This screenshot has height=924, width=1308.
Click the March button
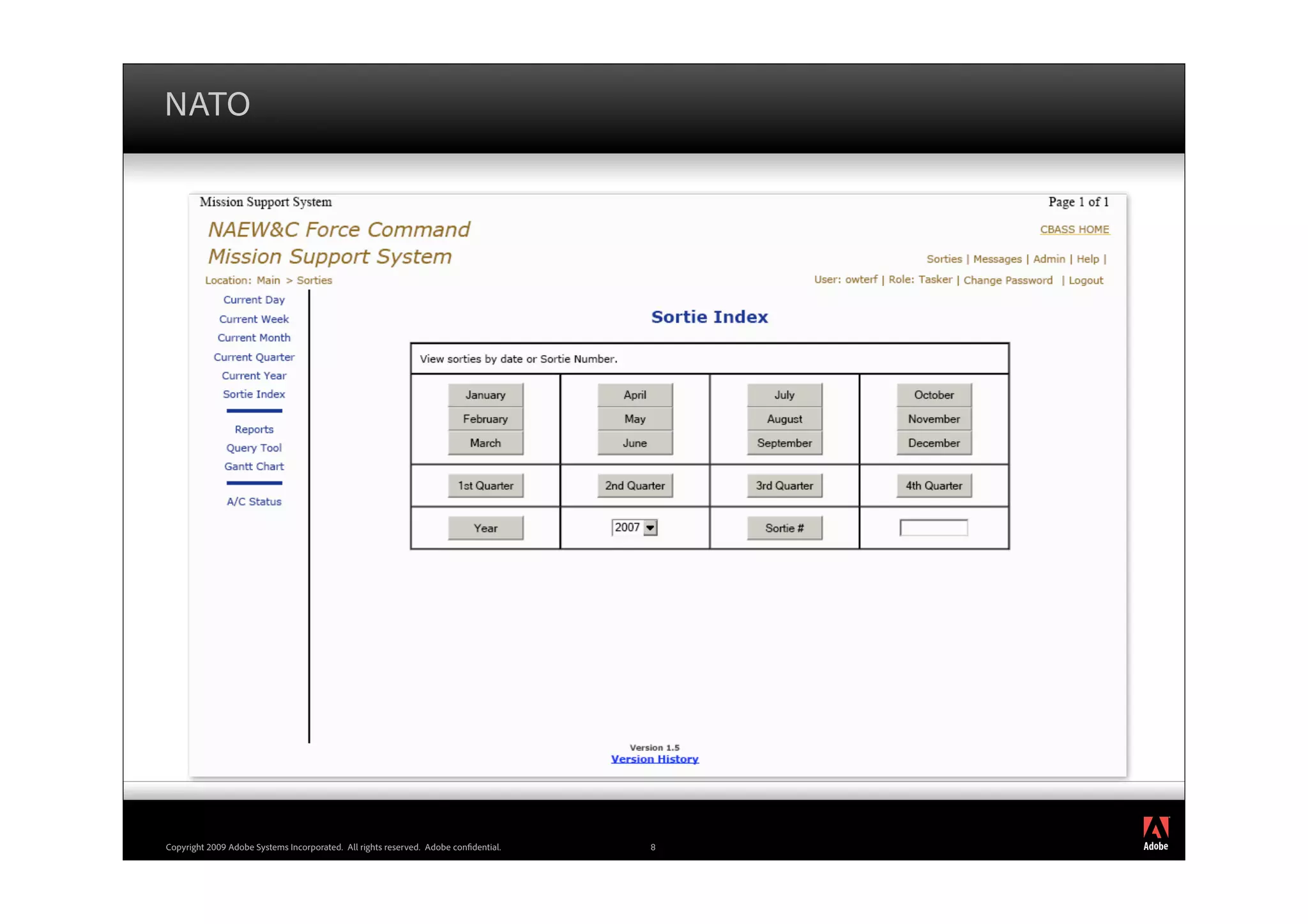485,443
